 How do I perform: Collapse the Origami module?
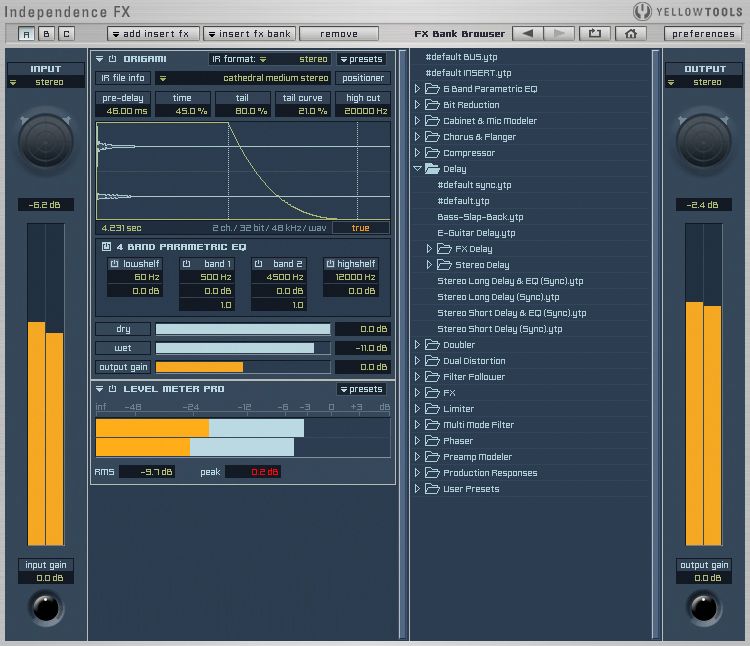99,59
